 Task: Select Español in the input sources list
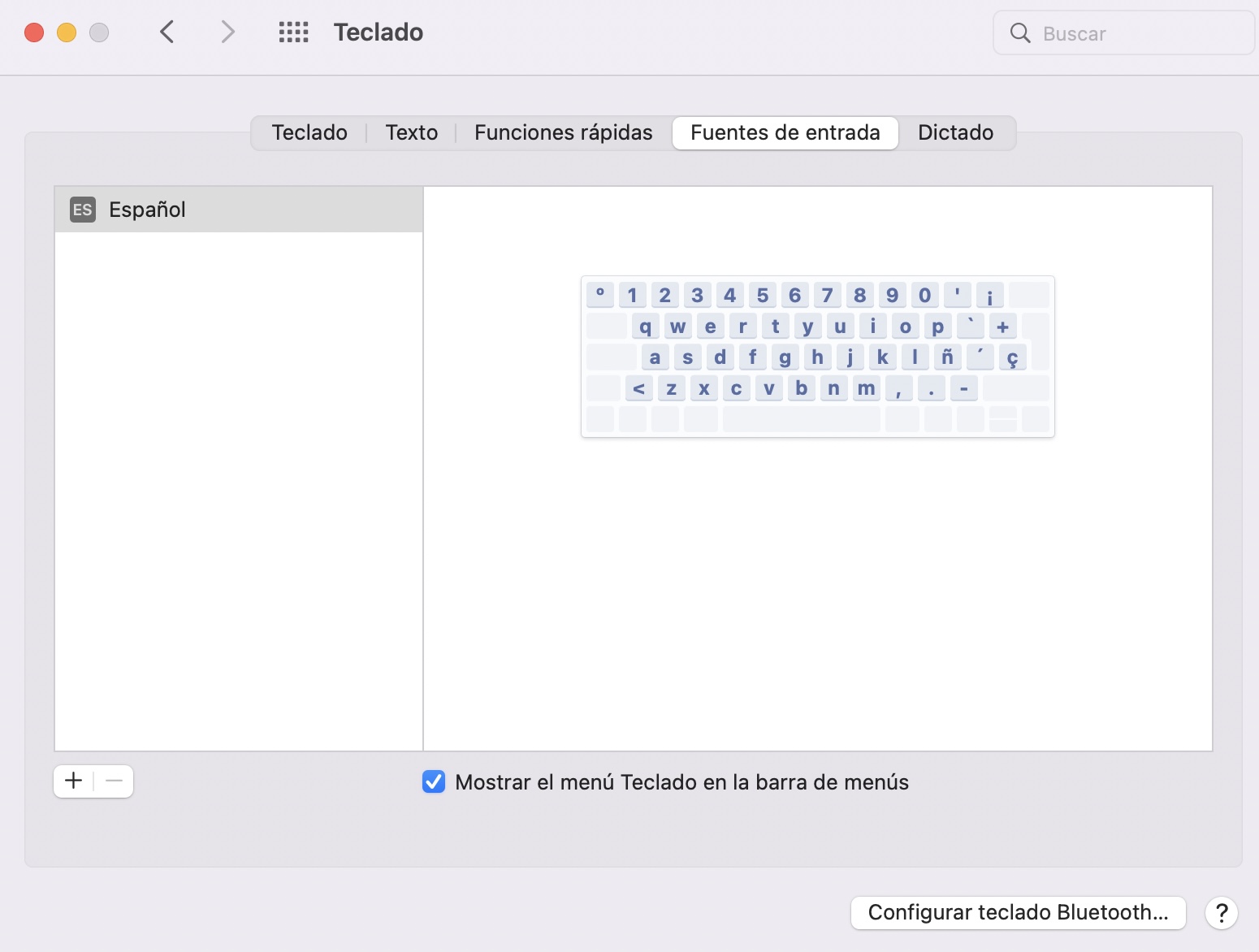pyautogui.click(x=147, y=210)
